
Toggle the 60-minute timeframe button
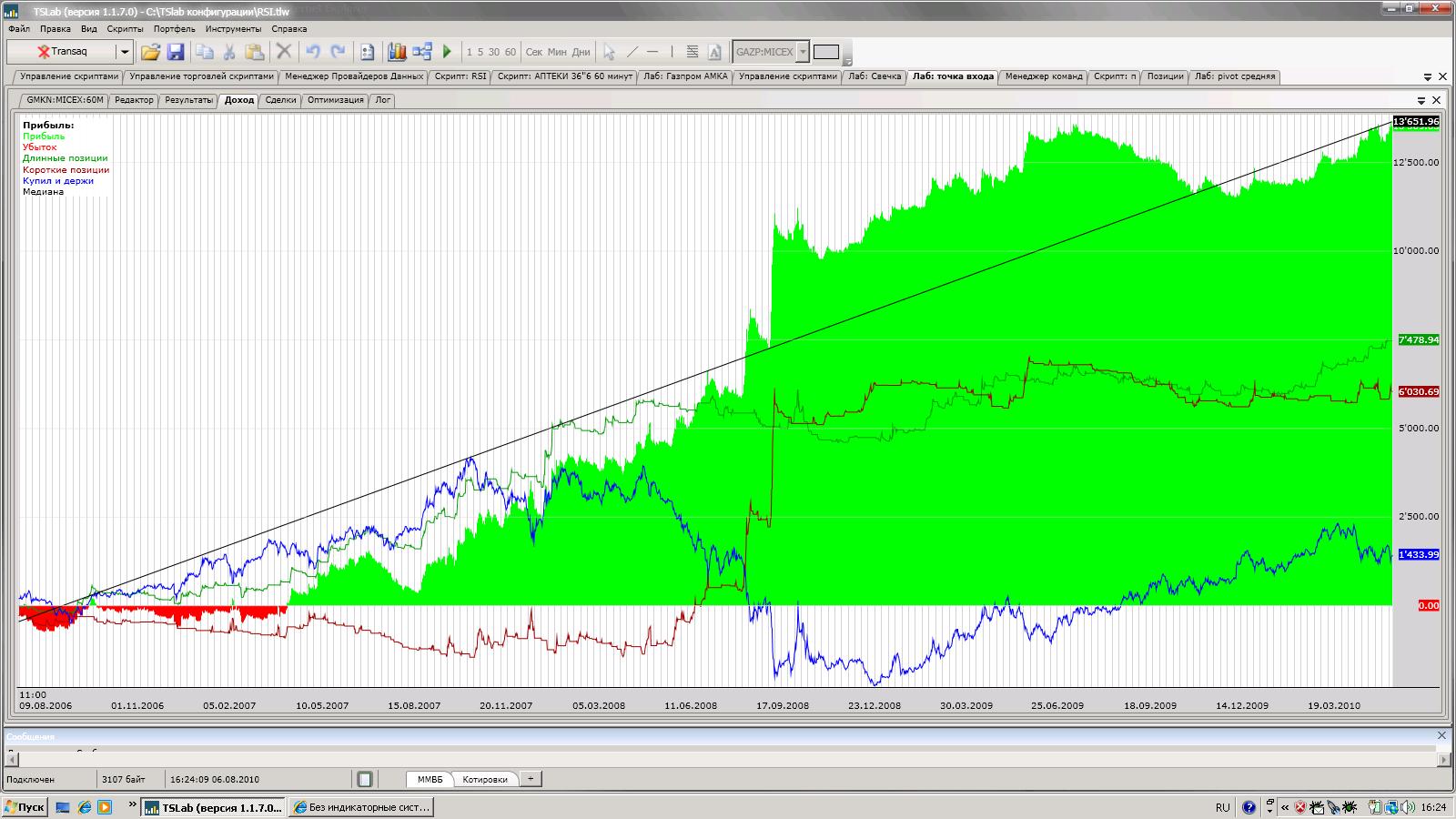pos(510,52)
